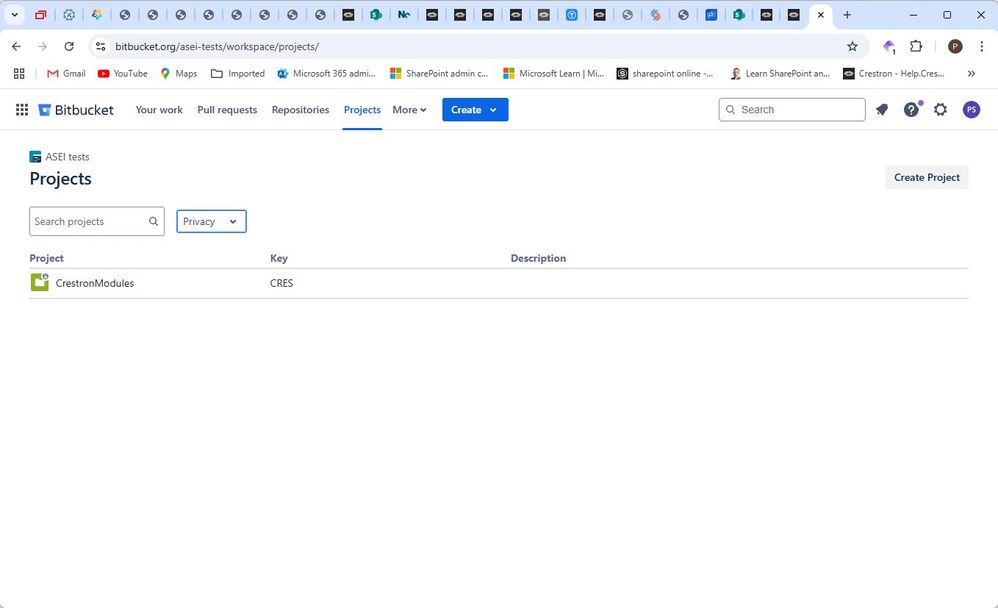This screenshot has width=998, height=608.
Task: Open Maps bookmark
Action: click(x=178, y=74)
